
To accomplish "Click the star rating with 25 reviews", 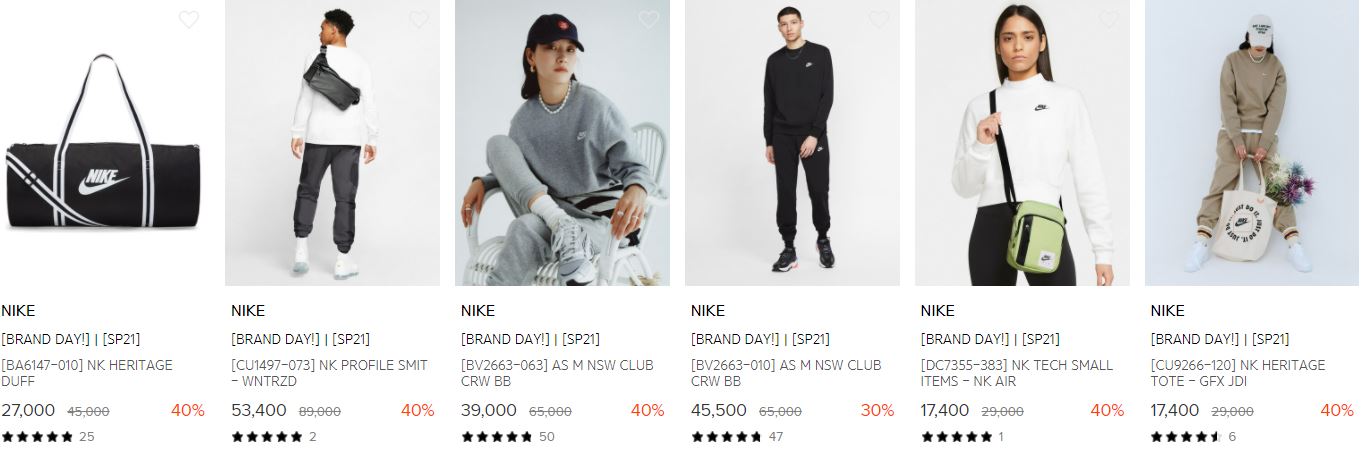I will (x=47, y=436).
